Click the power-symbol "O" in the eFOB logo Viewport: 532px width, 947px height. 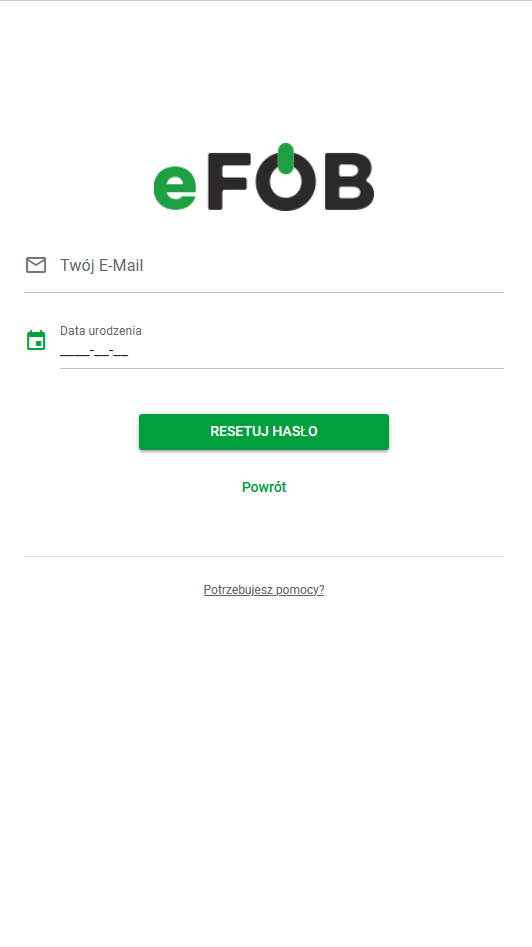pos(285,181)
